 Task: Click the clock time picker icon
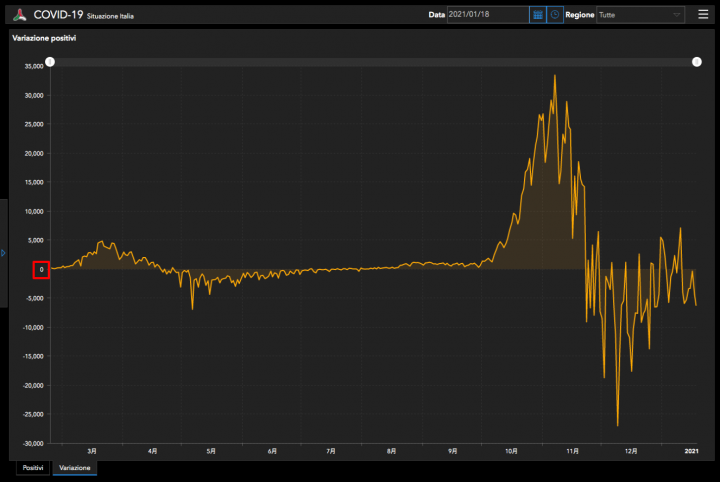coord(554,15)
